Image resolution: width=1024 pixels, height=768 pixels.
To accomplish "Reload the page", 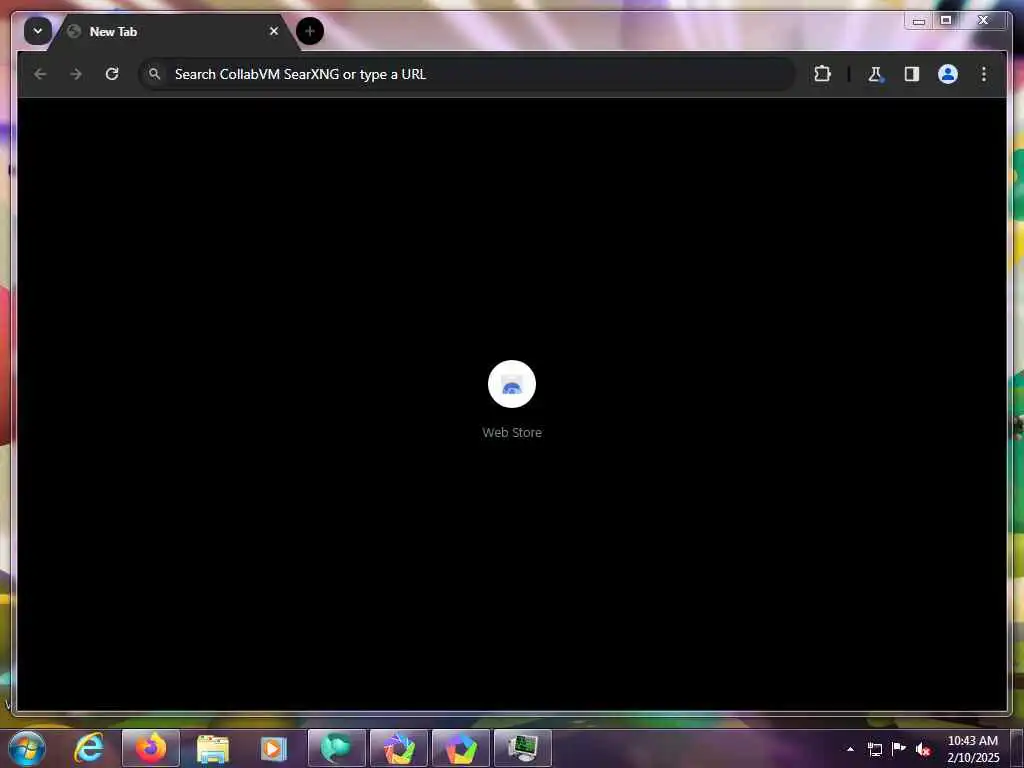I will (112, 74).
